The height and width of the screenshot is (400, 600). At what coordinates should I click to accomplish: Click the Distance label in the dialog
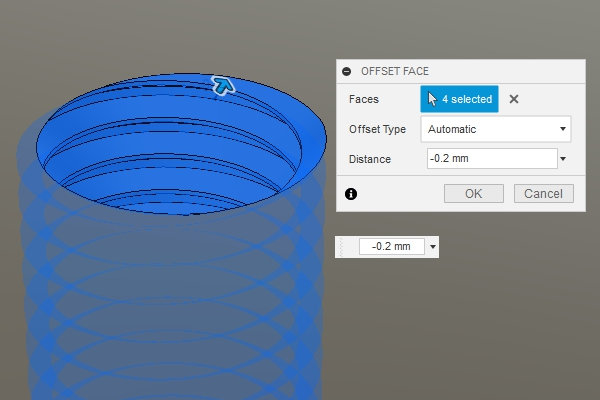point(370,159)
